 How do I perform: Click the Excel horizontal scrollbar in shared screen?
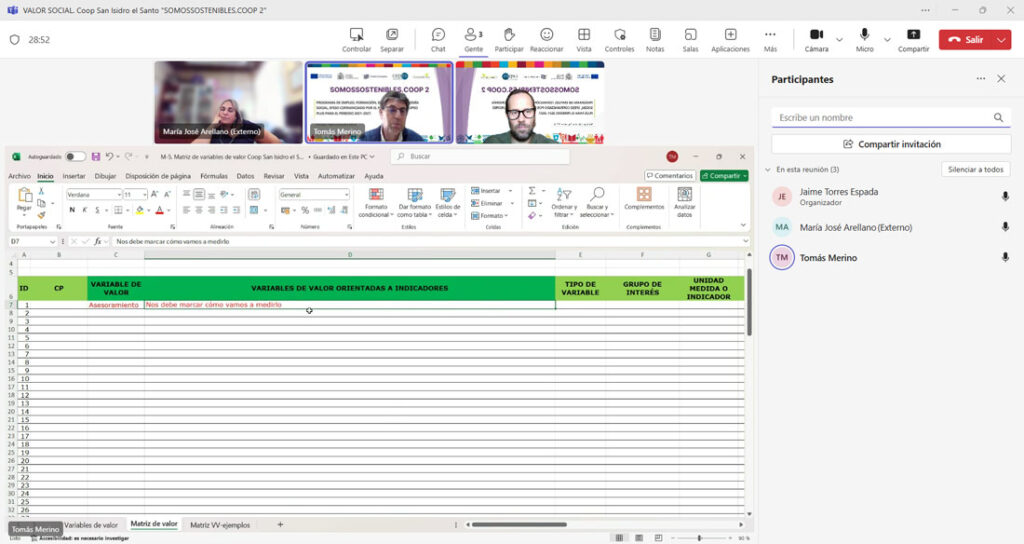pyautogui.click(x=518, y=524)
